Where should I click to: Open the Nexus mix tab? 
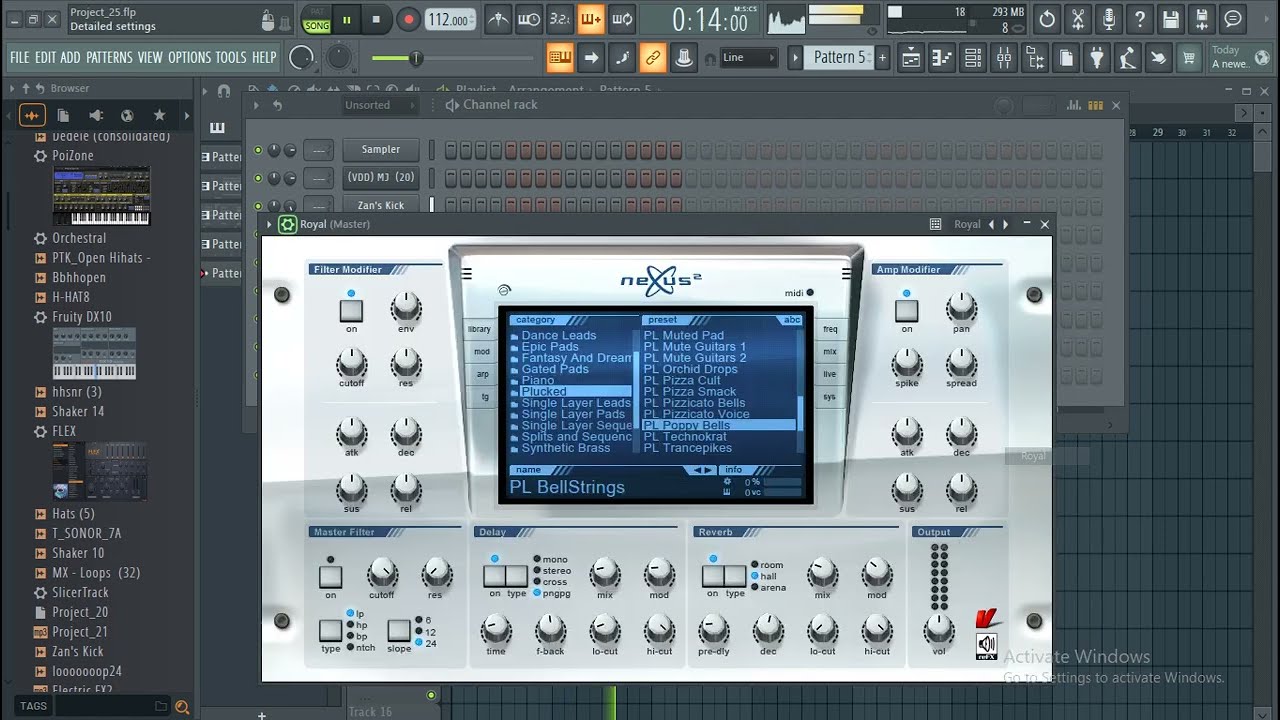pos(830,351)
